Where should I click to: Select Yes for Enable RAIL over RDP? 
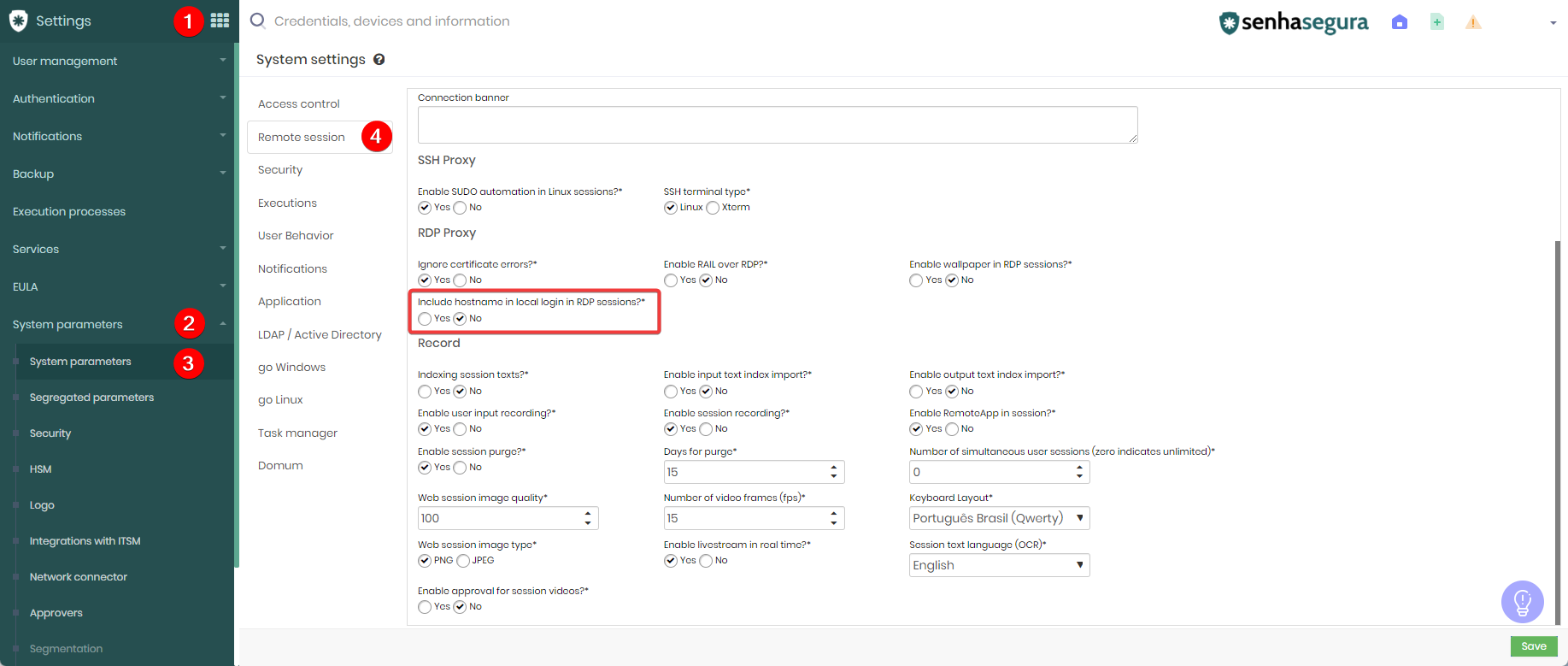(x=671, y=280)
